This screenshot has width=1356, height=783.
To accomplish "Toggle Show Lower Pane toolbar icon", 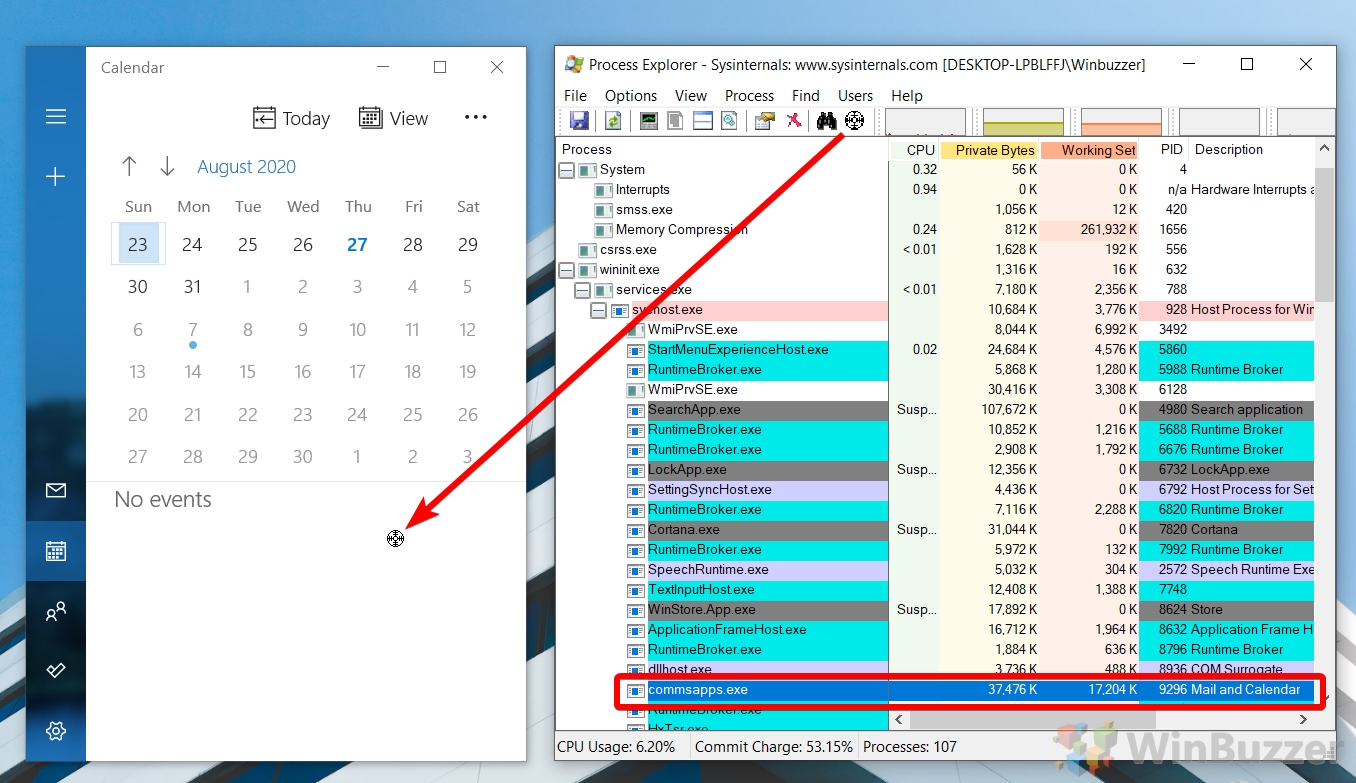I will pos(703,121).
